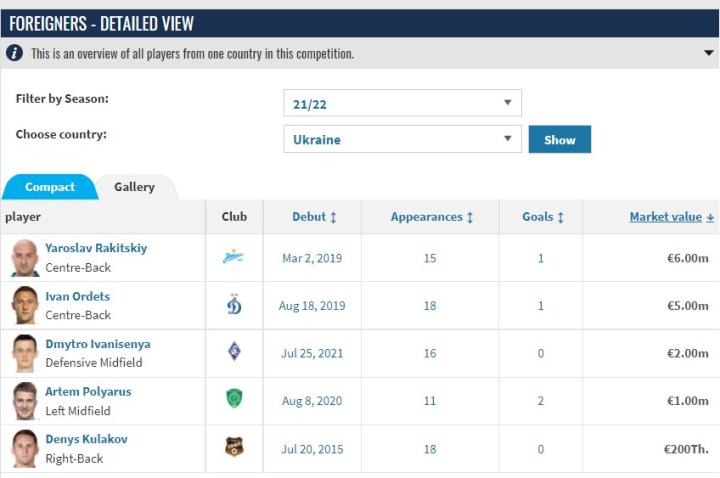Switch to the Gallery tab
The height and width of the screenshot is (478, 720).
coord(134,187)
